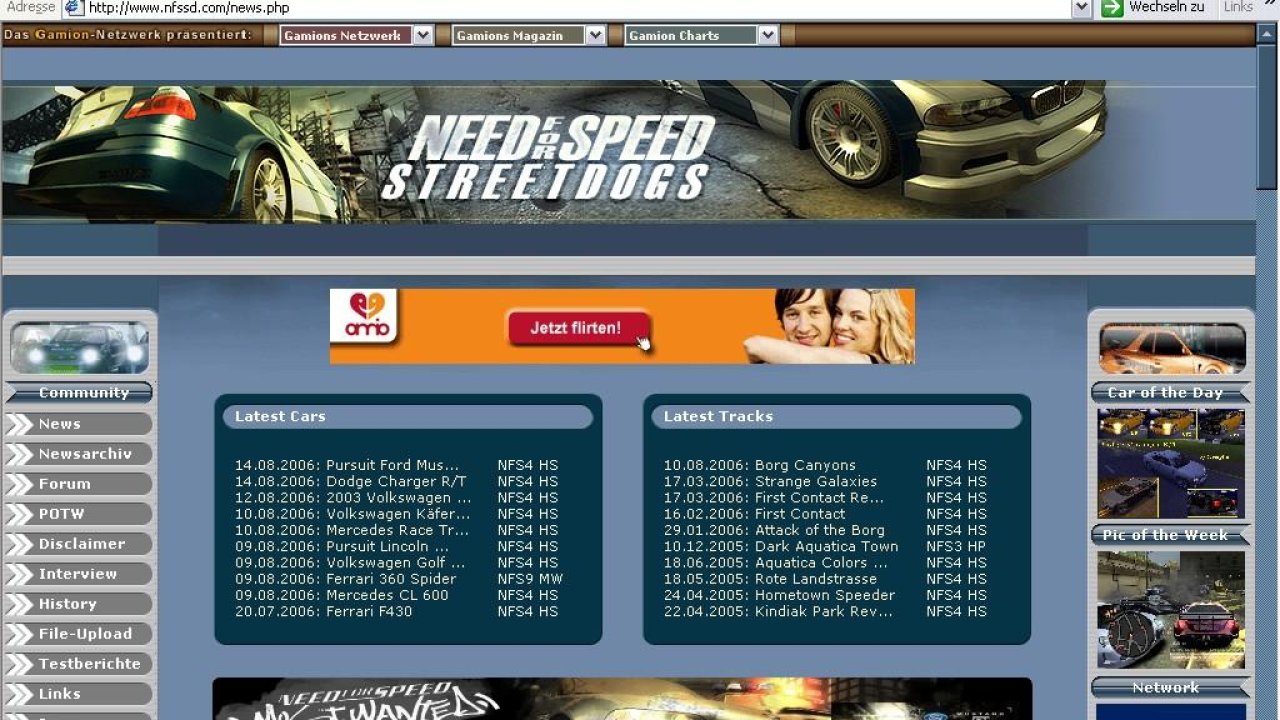The image size is (1280, 720).
Task: Click the Need for Speed Streetdogs banner logo
Action: pyautogui.click(x=548, y=156)
